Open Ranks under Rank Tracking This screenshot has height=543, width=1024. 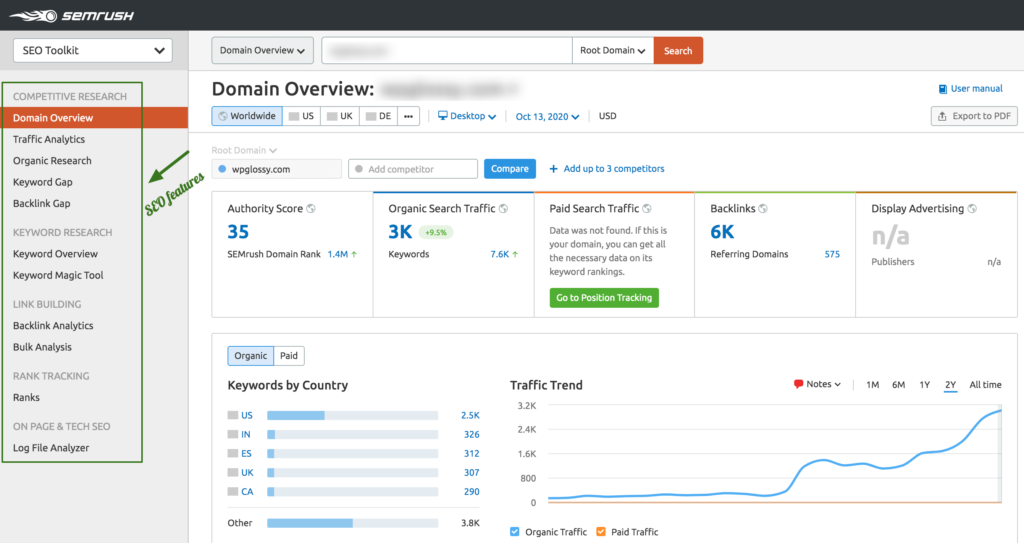point(26,397)
